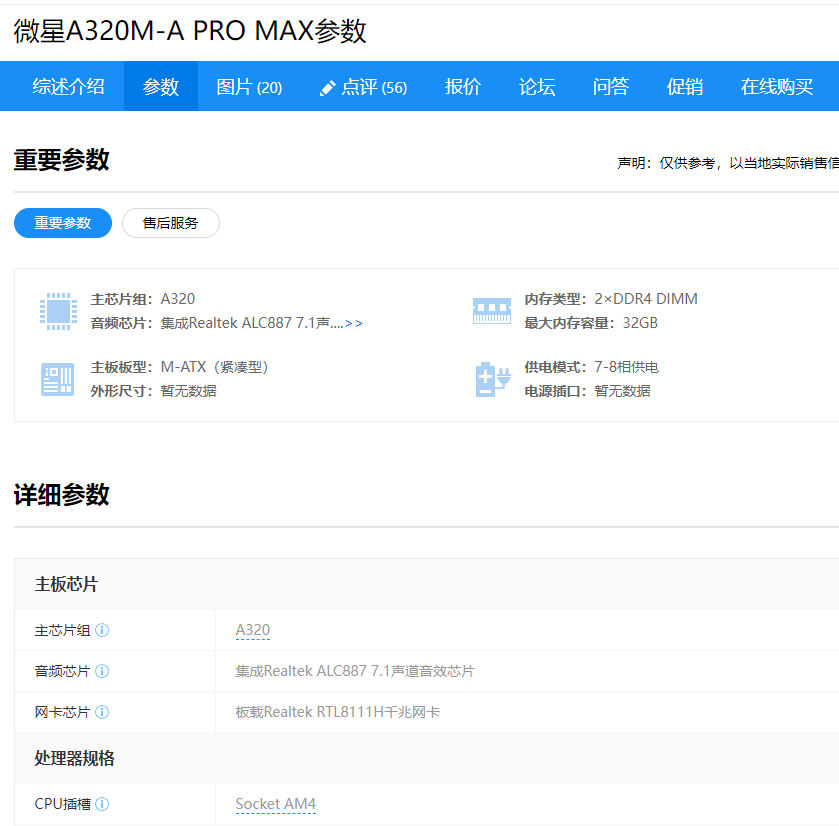Click 主板板型 M-ATX (紧凑型) text

[180, 367]
